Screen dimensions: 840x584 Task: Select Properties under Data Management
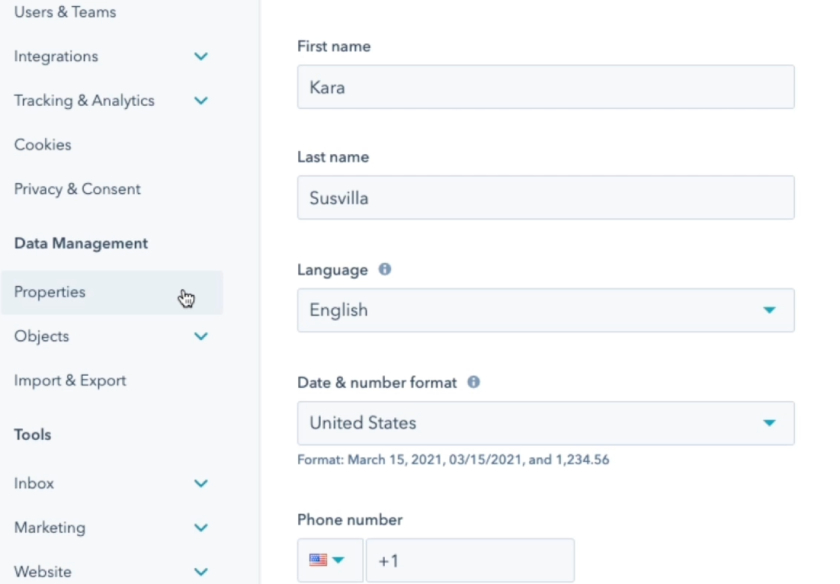click(111, 292)
